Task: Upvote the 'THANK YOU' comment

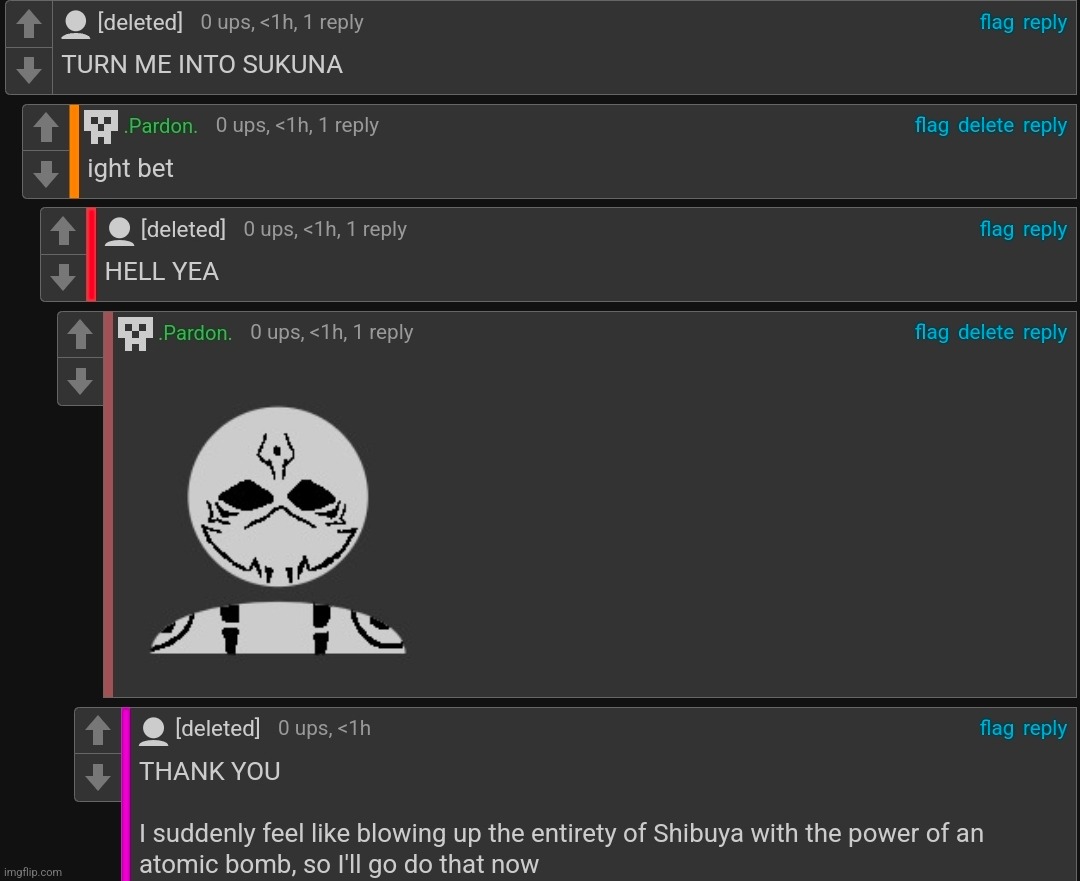Action: 98,730
